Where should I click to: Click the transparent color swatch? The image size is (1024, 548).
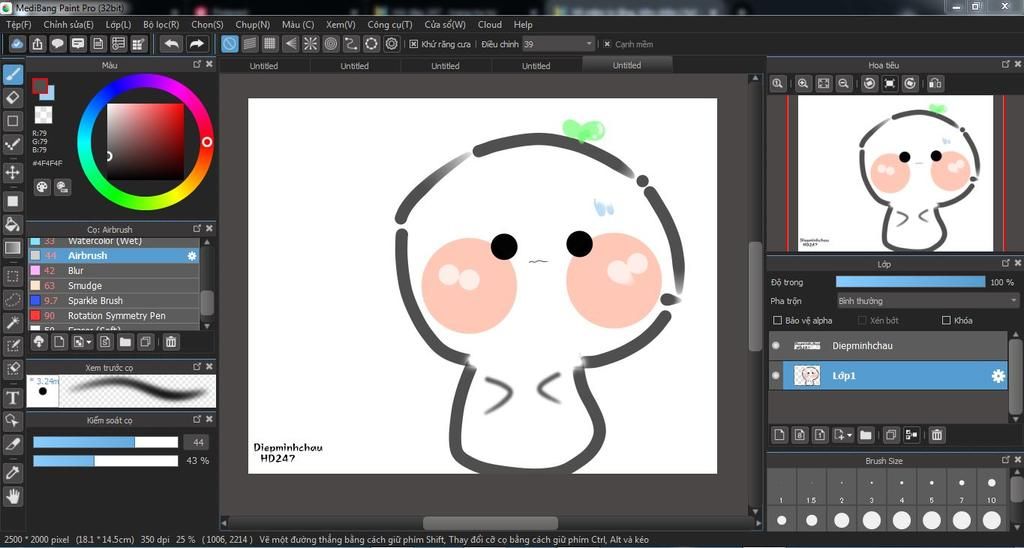coord(43,116)
